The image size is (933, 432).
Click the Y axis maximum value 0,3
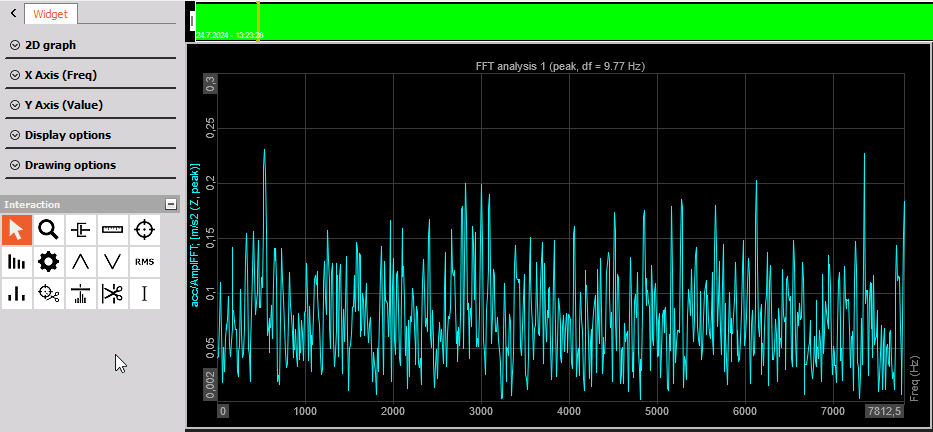[211, 85]
